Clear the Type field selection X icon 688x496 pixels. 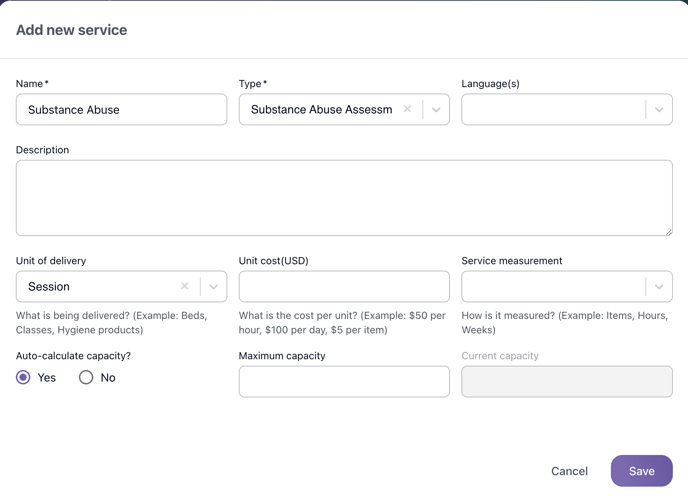tap(407, 109)
